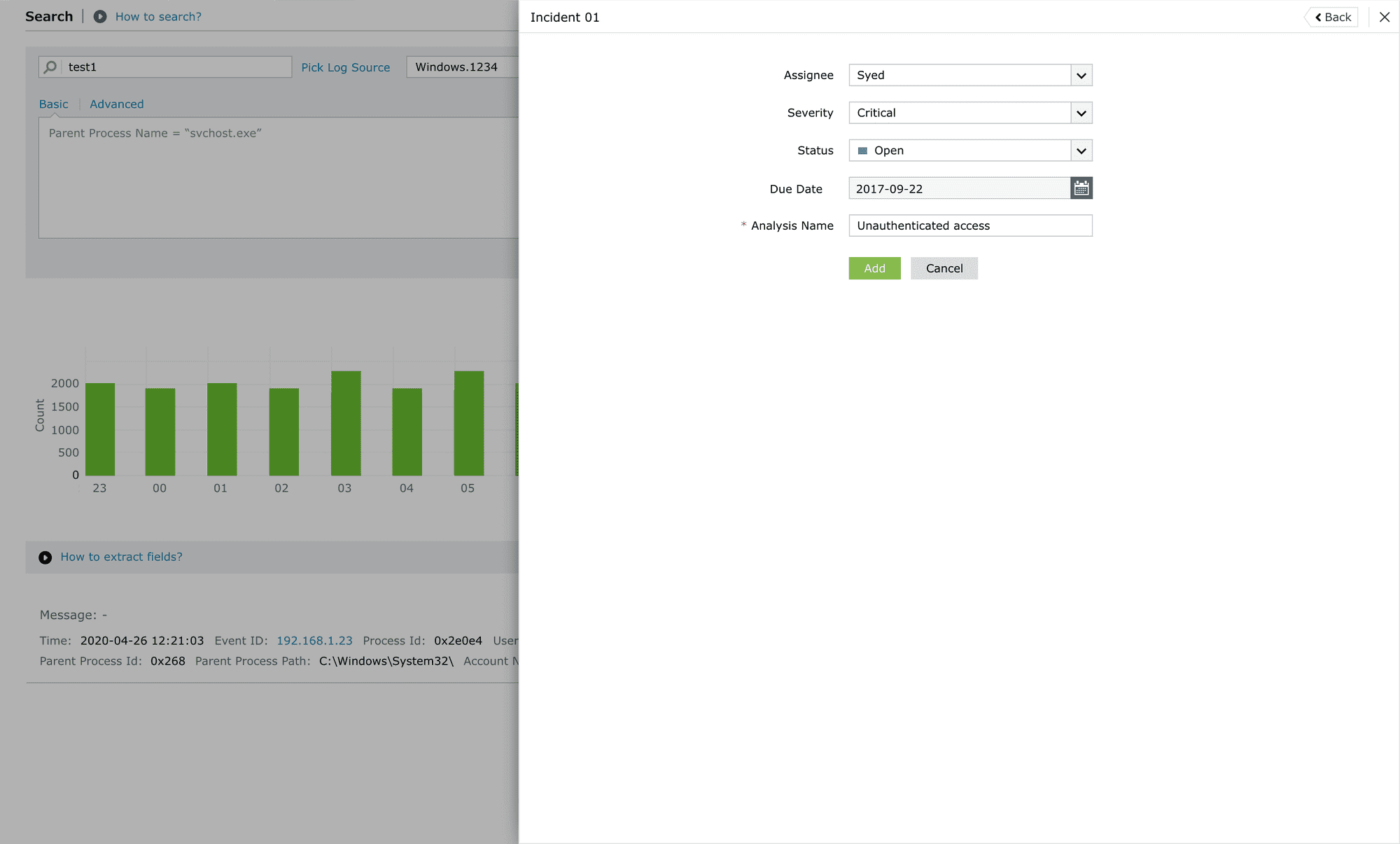Open the Pick Log Source link
Image resolution: width=1400 pixels, height=844 pixels.
345,67
